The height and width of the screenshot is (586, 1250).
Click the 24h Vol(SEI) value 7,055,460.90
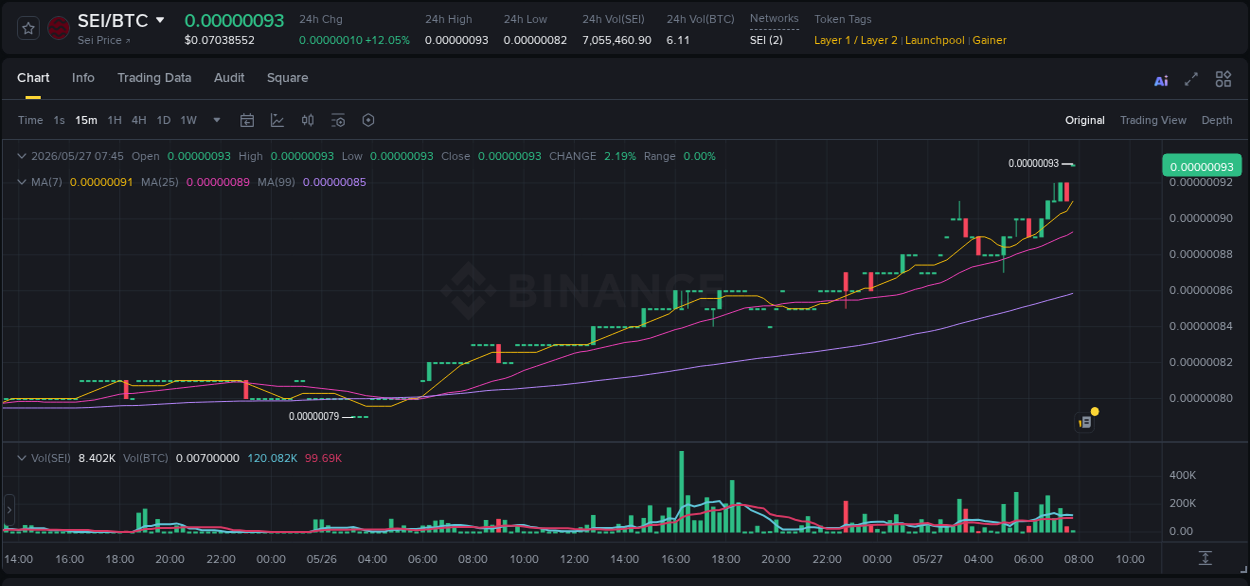[x=616, y=40]
